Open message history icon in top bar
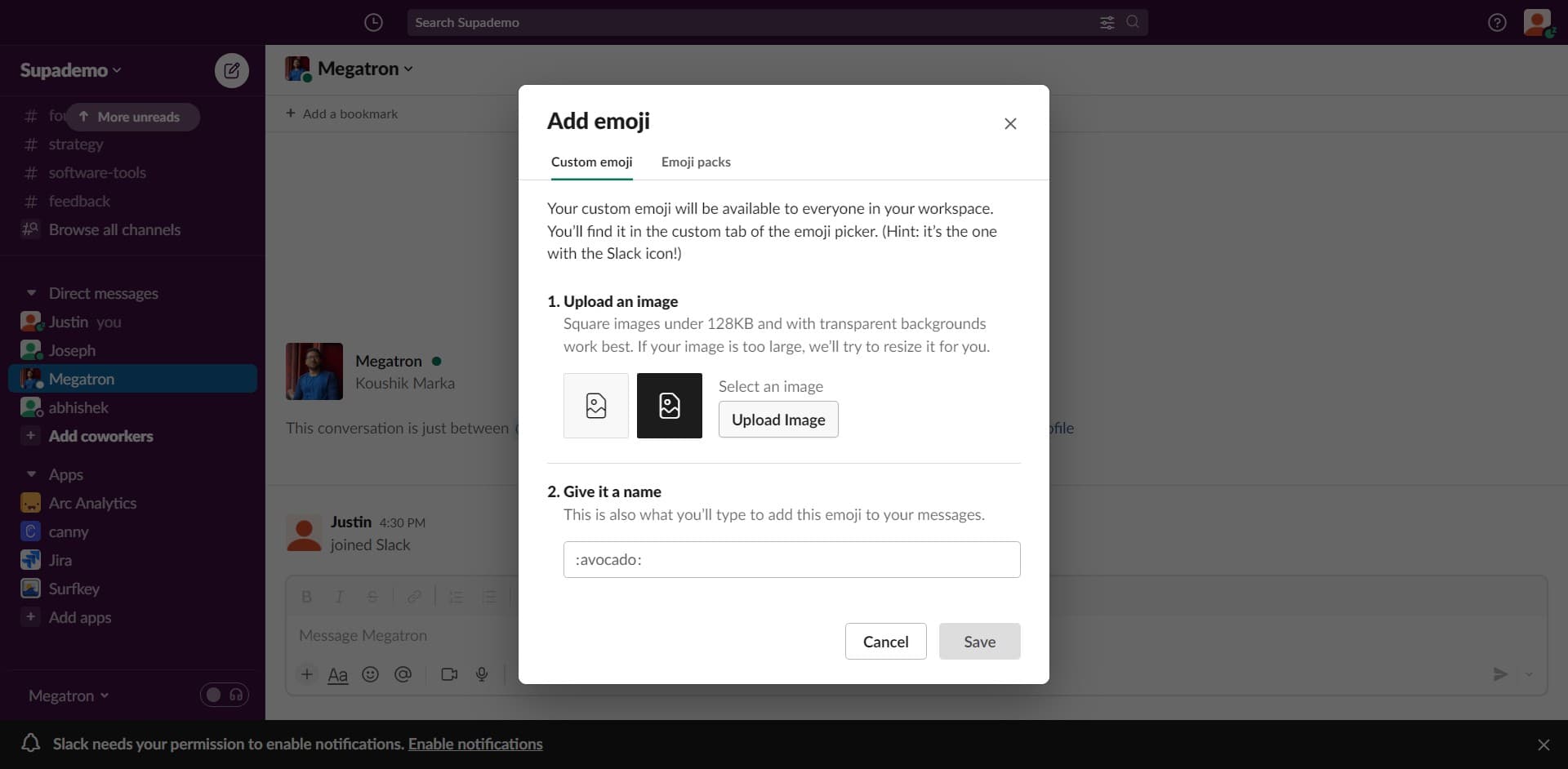The height and width of the screenshot is (769, 1568). 373,22
